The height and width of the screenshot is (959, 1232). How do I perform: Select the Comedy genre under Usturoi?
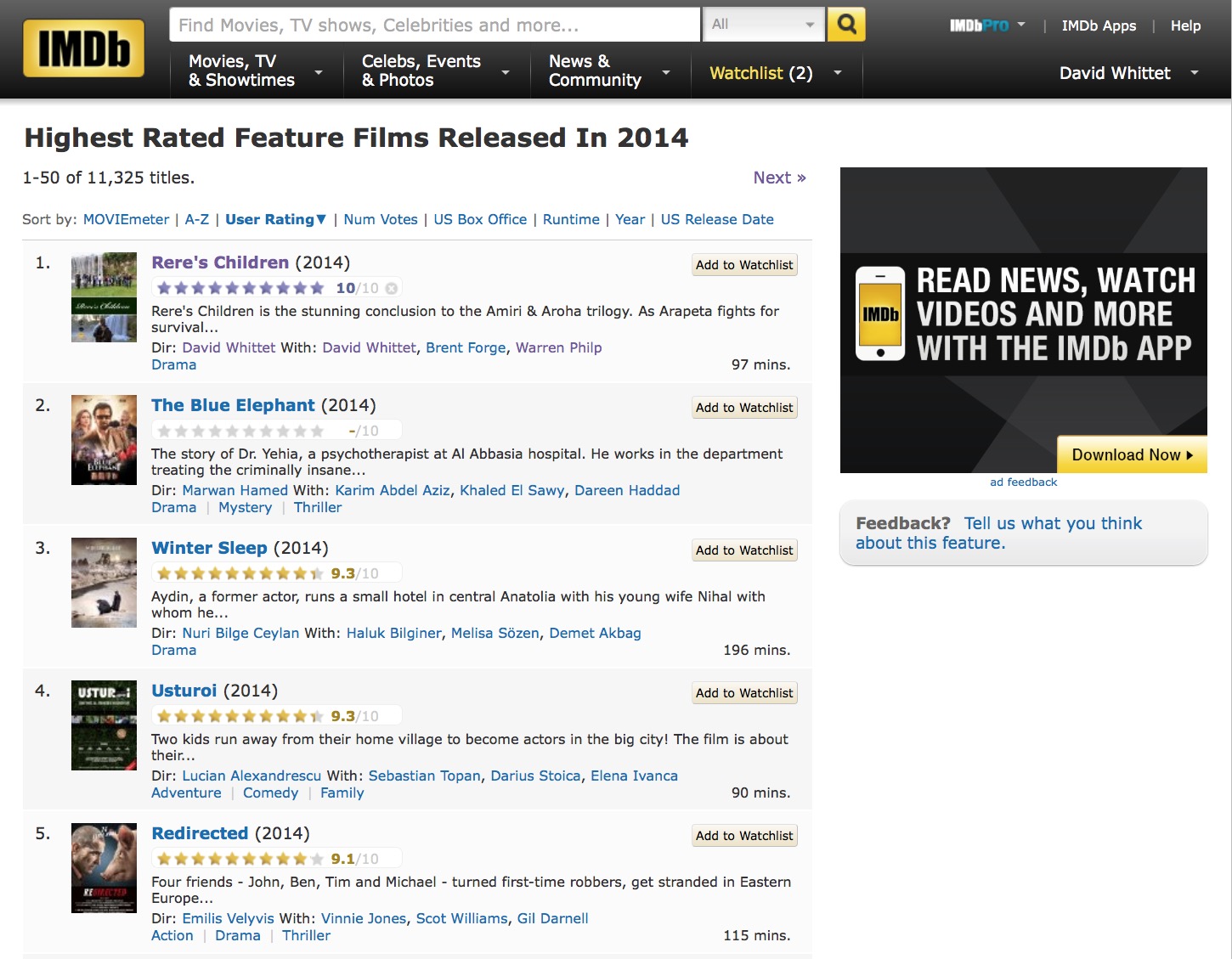(x=270, y=793)
